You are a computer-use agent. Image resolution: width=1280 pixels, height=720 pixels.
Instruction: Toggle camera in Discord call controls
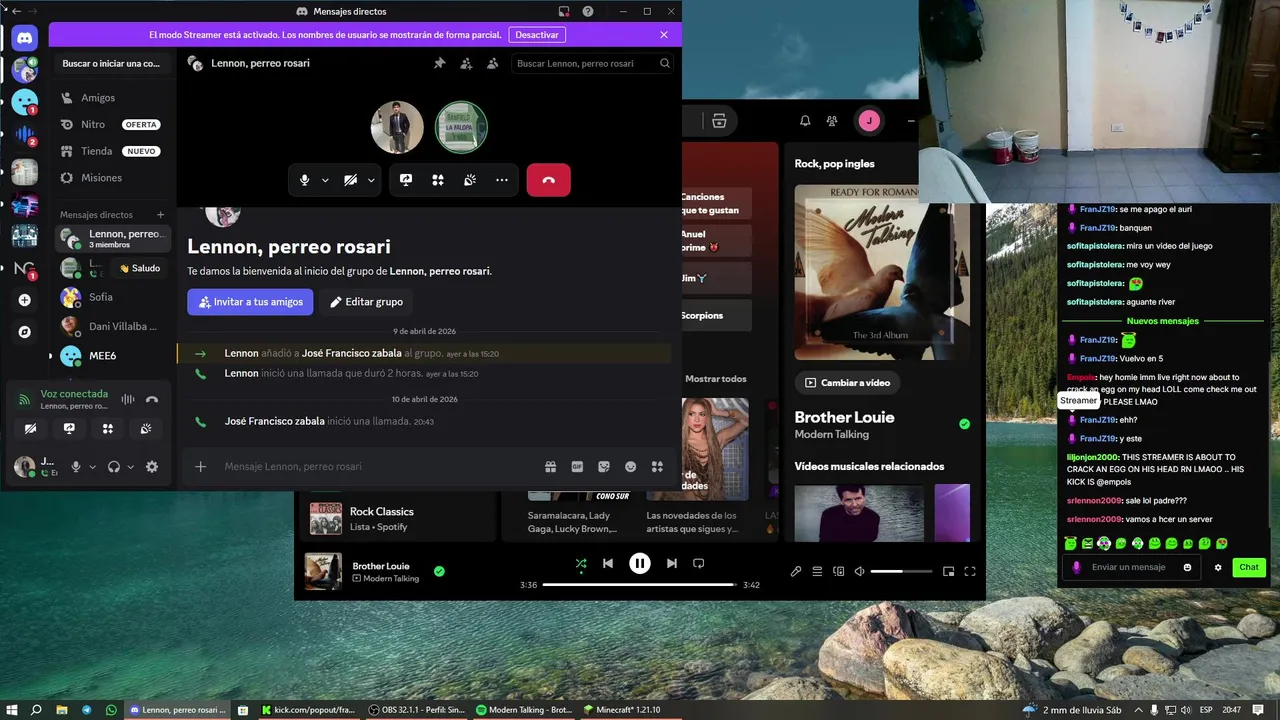[350, 180]
